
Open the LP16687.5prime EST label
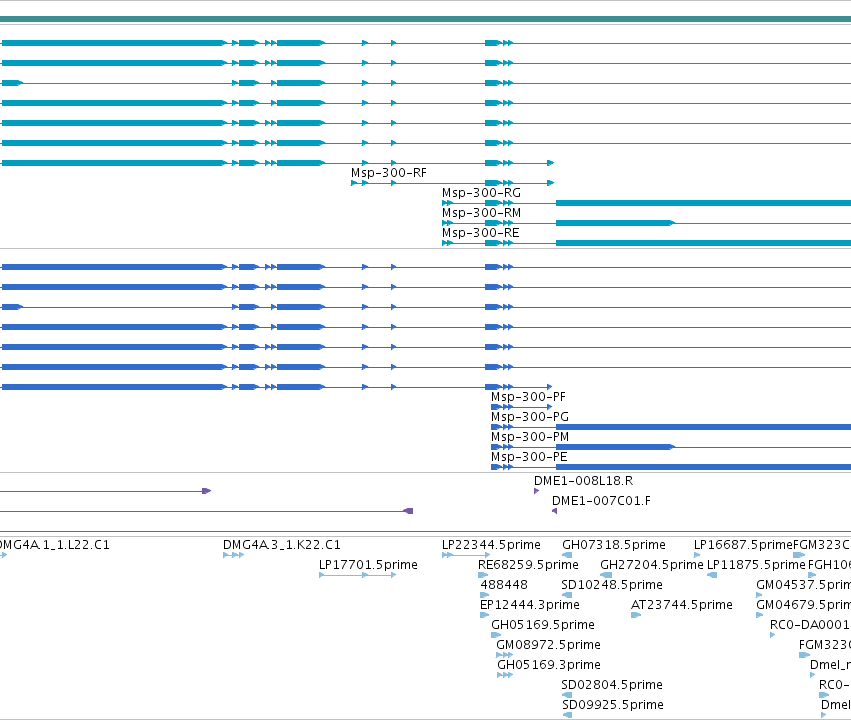(743, 545)
